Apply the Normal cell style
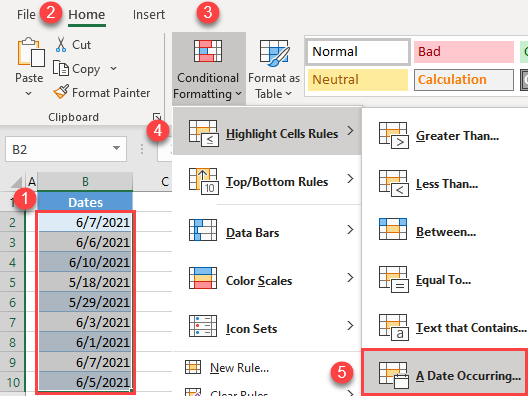The width and height of the screenshot is (528, 396). point(358,52)
